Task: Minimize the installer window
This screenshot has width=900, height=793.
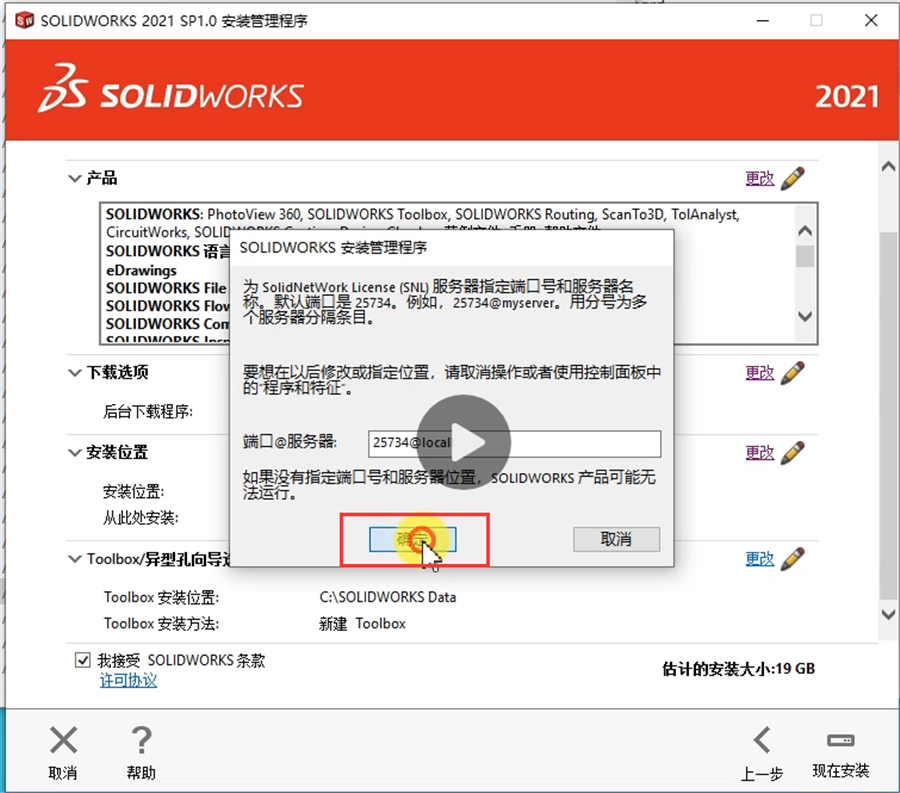Action: (763, 21)
